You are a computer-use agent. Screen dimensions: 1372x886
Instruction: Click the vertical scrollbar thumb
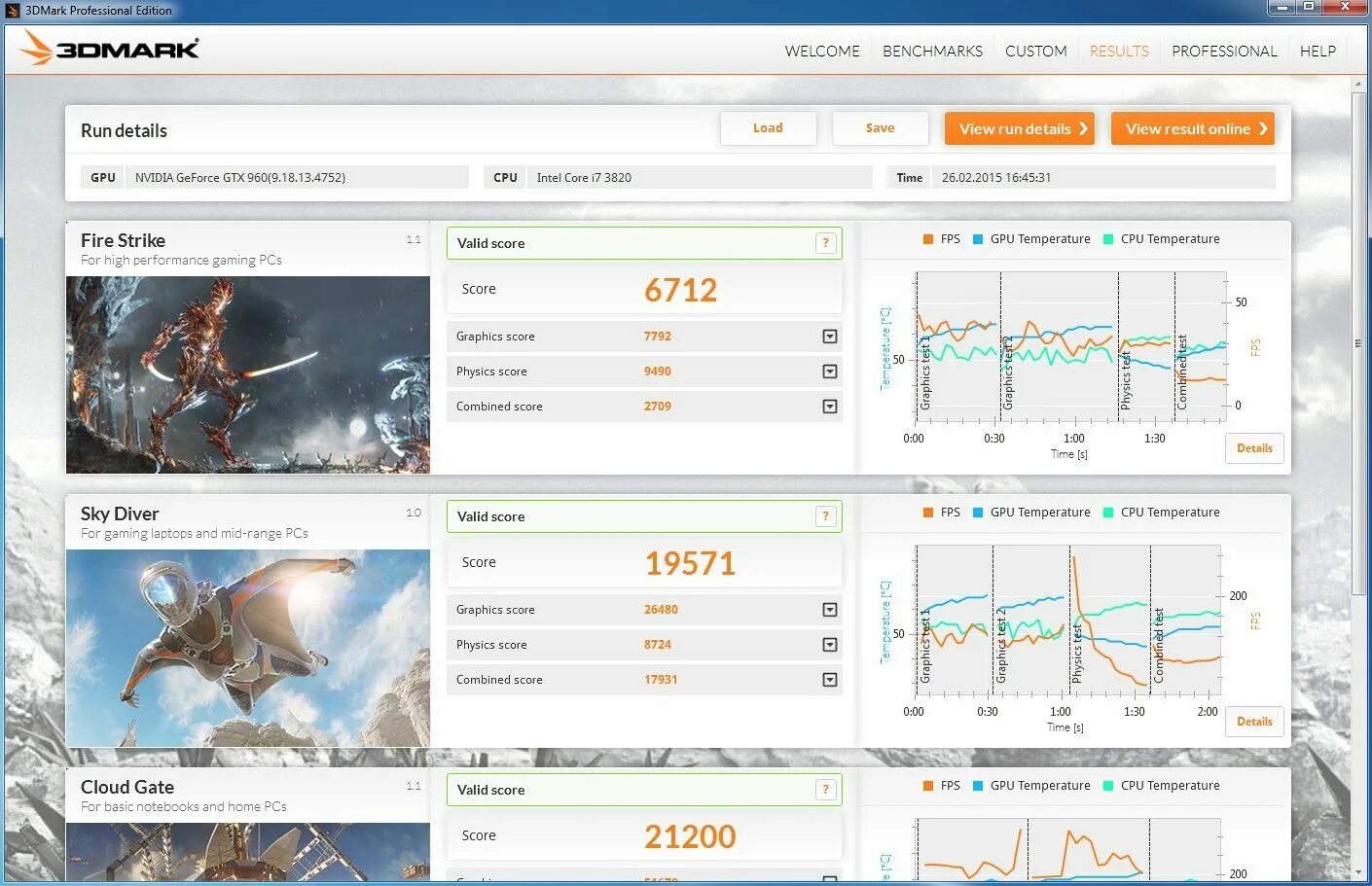click(x=1358, y=343)
